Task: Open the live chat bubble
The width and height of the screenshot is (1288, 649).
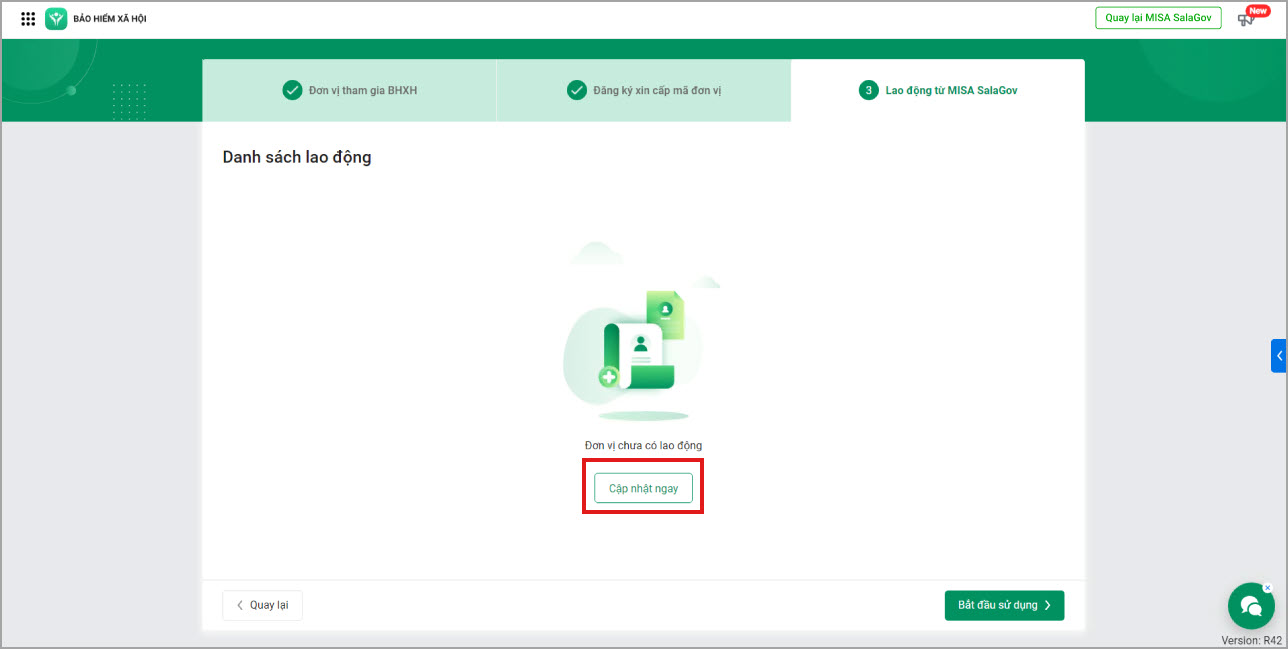Action: tap(1250, 605)
